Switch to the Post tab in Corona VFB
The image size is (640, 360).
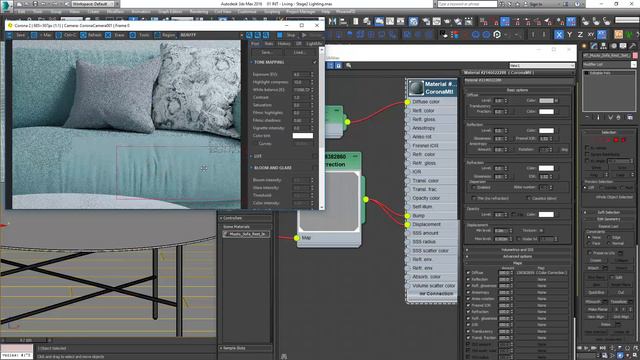[x=255, y=43]
